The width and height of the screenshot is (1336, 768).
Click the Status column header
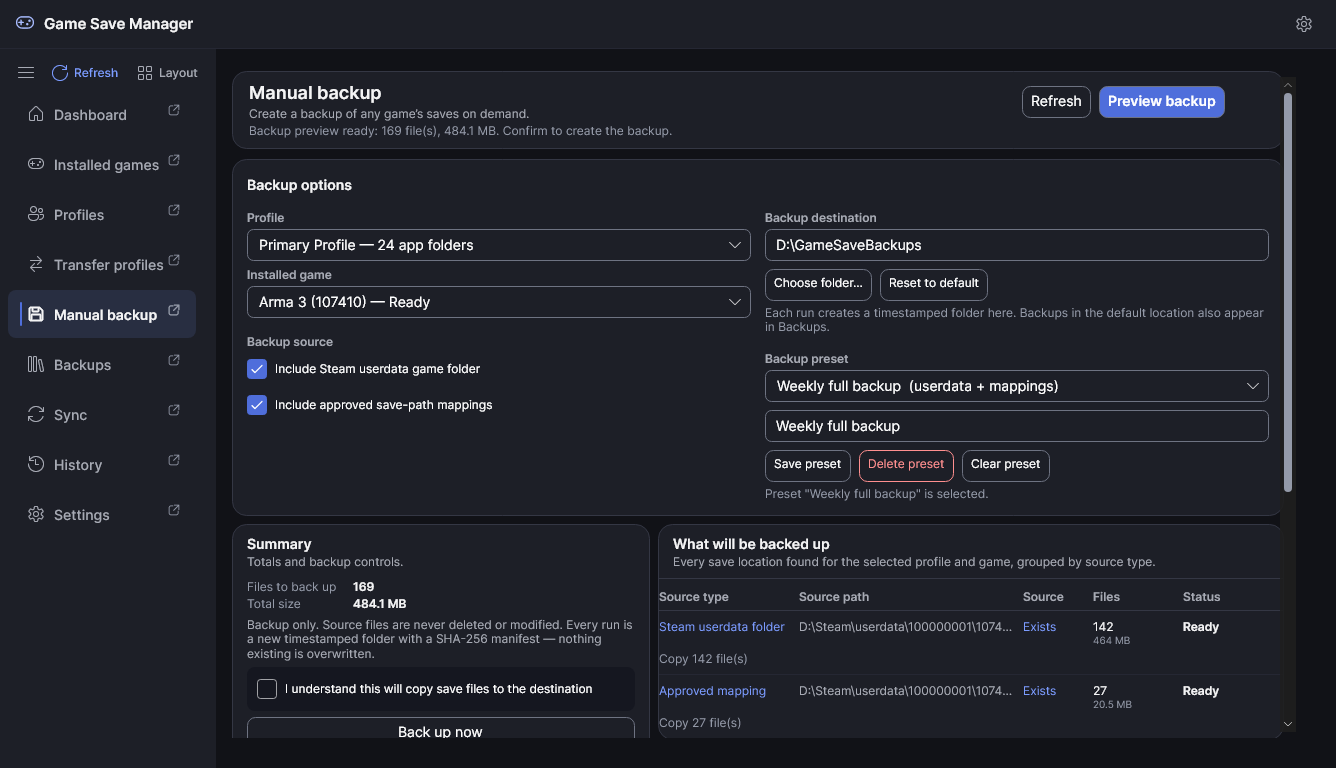click(1201, 597)
